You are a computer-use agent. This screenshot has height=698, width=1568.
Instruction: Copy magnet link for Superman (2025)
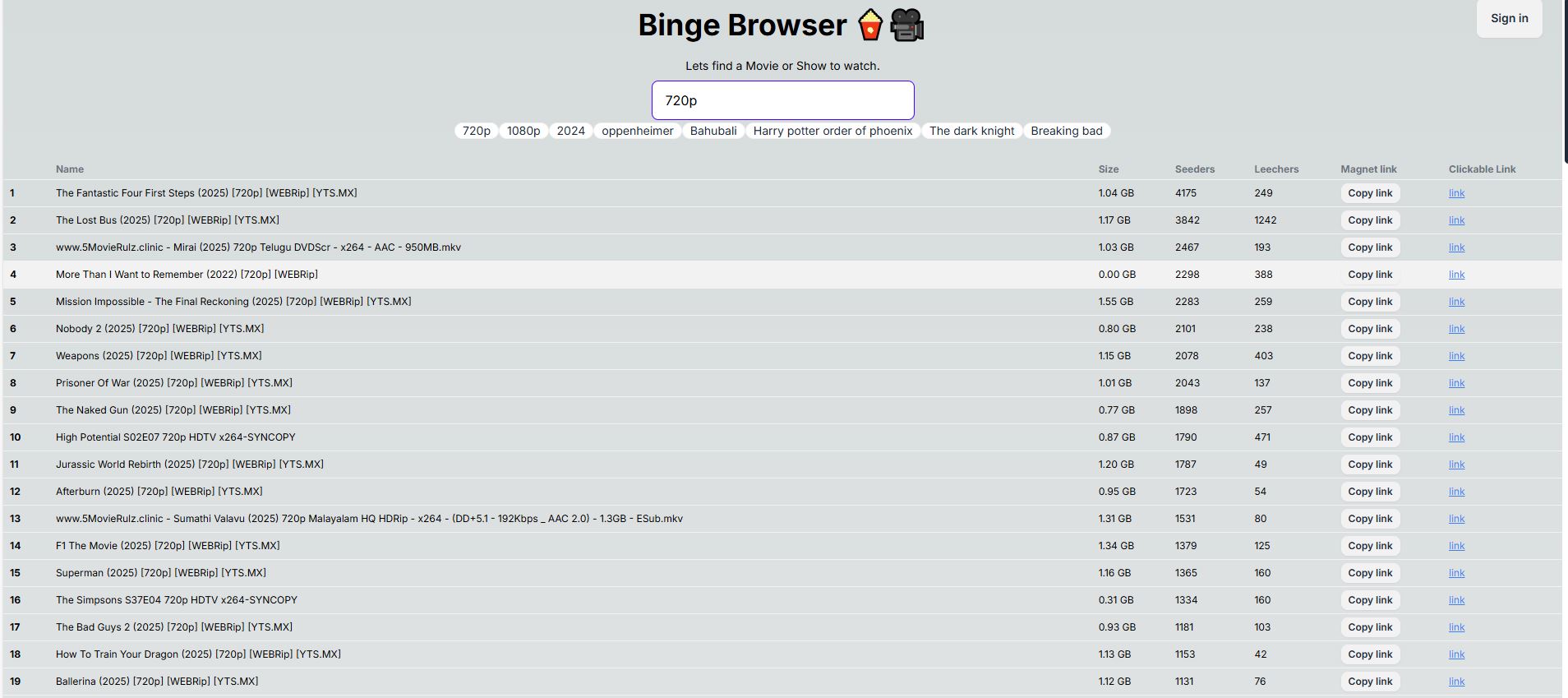point(1369,573)
